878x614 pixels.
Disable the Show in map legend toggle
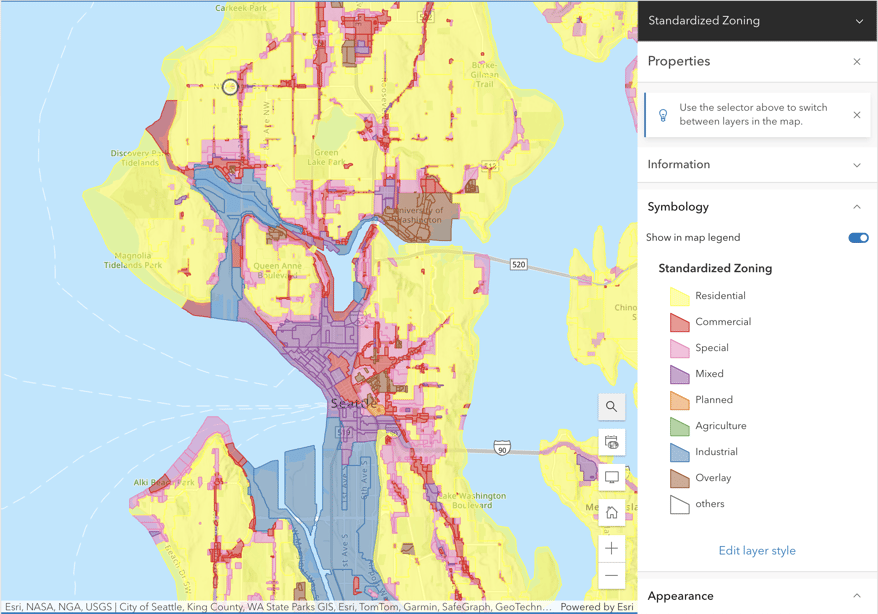click(857, 237)
